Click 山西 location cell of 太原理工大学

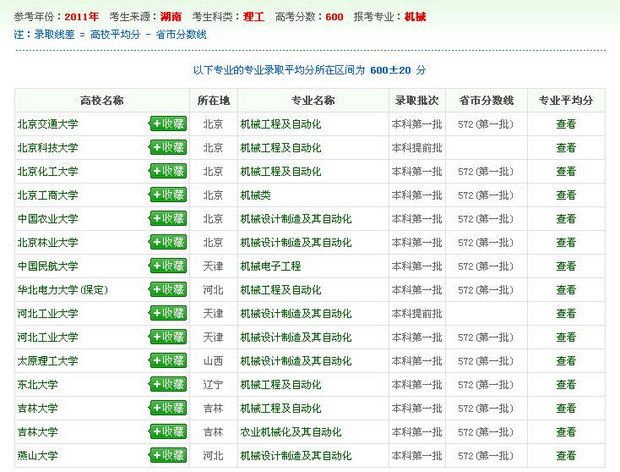(x=213, y=361)
